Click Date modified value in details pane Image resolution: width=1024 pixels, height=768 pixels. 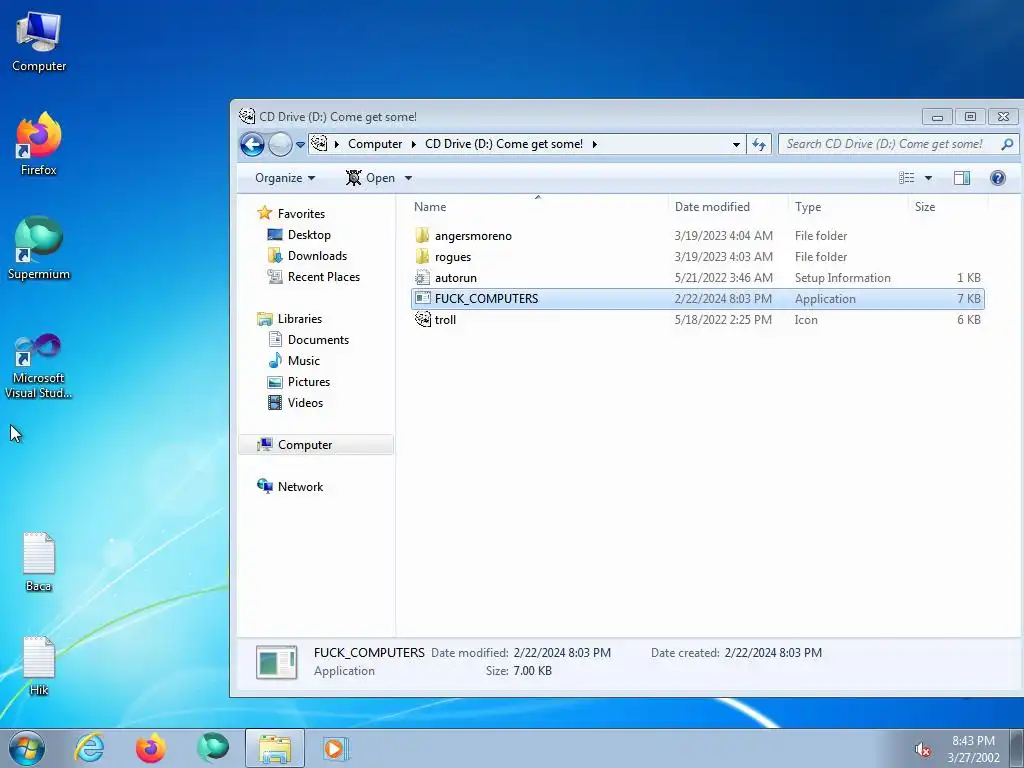[562, 652]
